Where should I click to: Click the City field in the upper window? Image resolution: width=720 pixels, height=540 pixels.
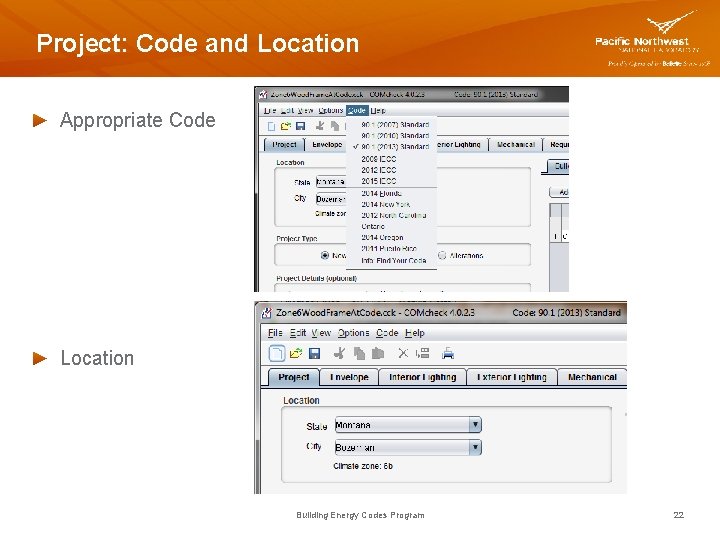coord(331,199)
